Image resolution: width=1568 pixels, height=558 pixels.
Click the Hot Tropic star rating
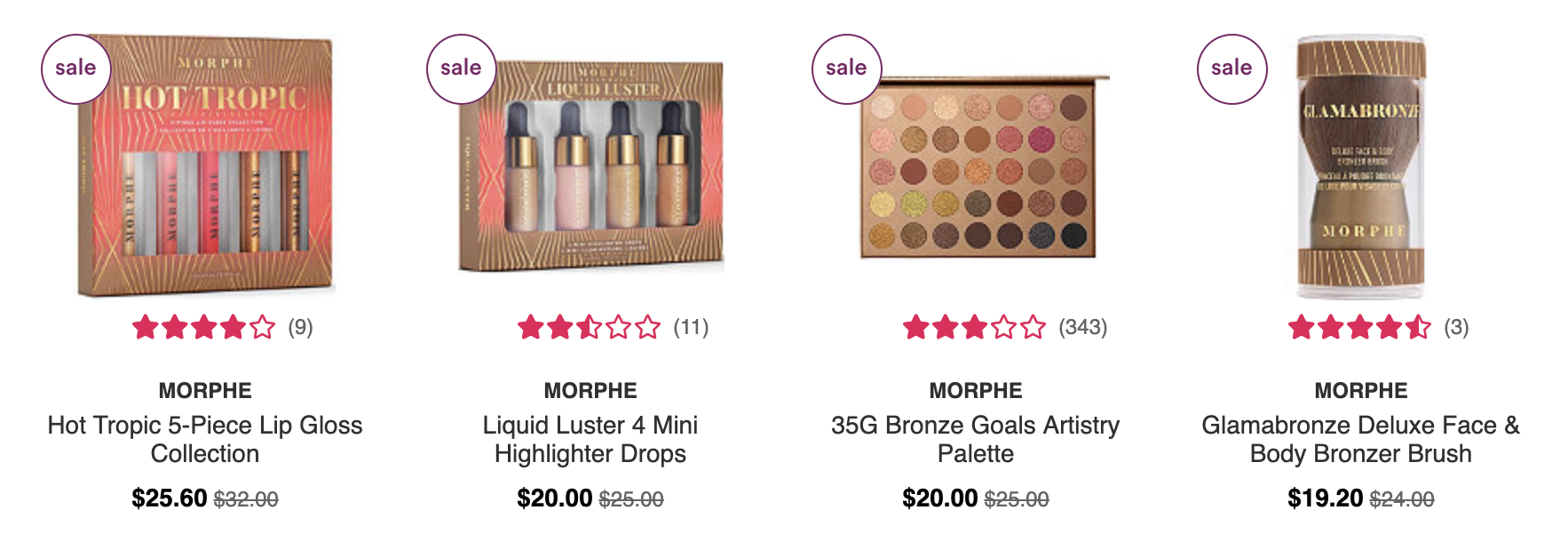[x=204, y=328]
